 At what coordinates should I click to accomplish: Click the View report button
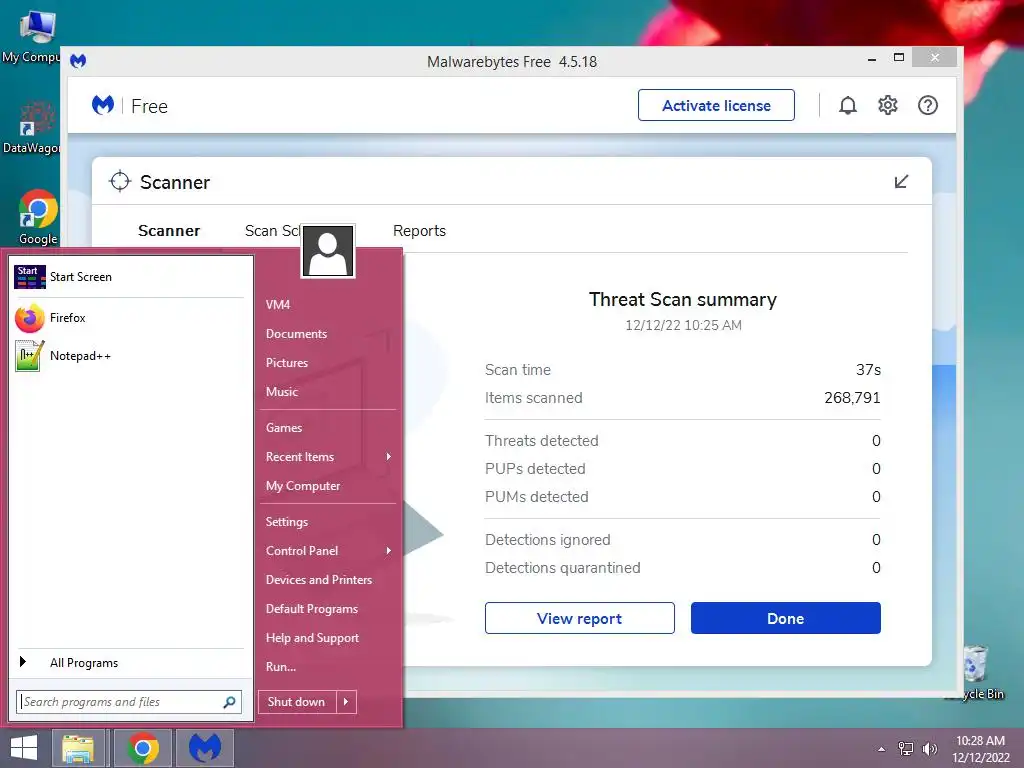pyautogui.click(x=579, y=618)
